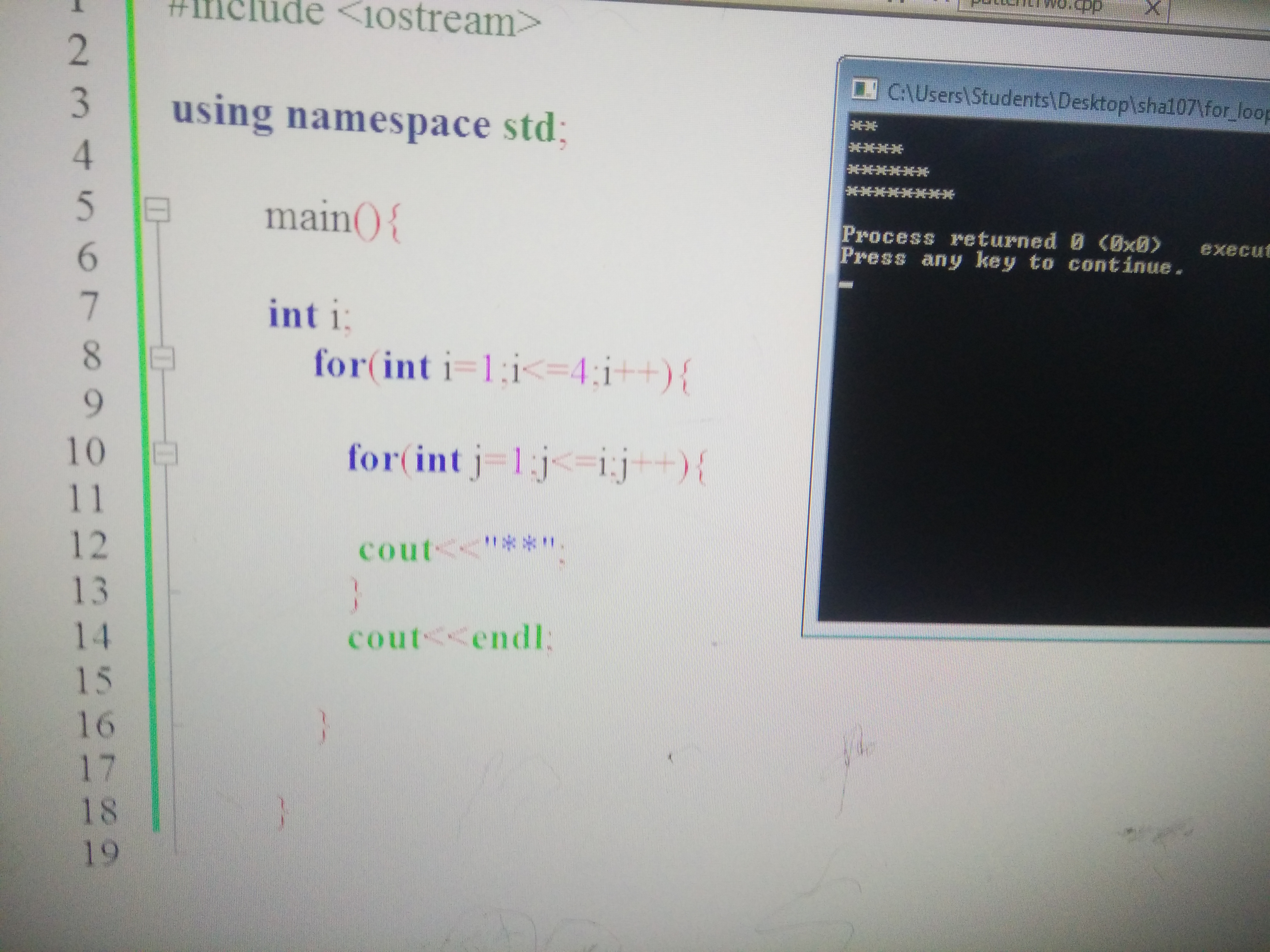1270x952 pixels.
Task: Collapse the outer for-loop fold marker
Action: (162, 359)
